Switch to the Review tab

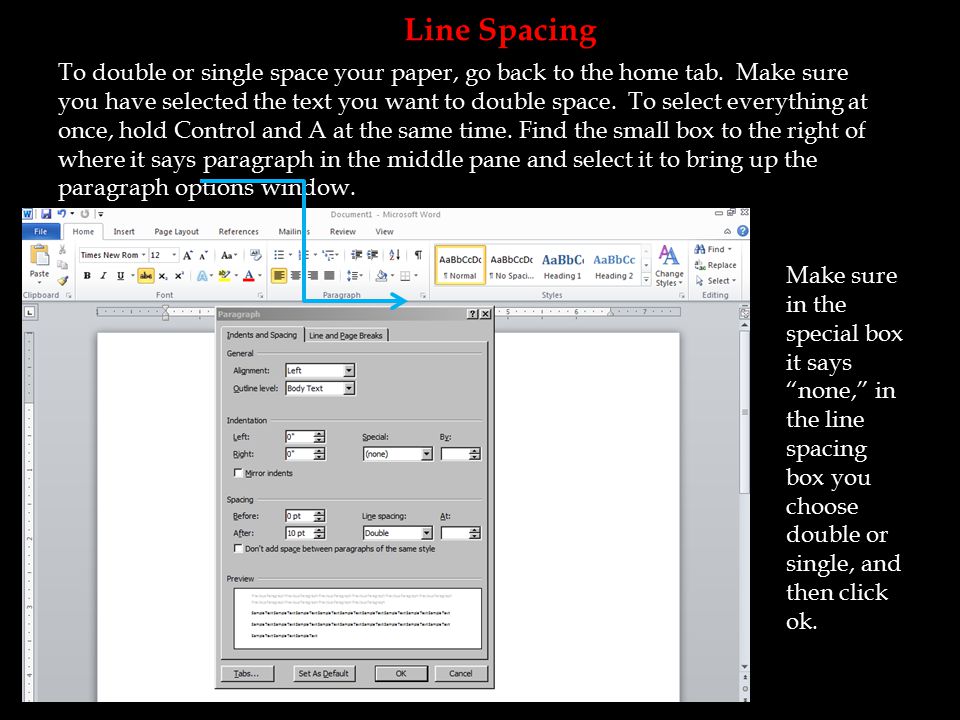342,231
